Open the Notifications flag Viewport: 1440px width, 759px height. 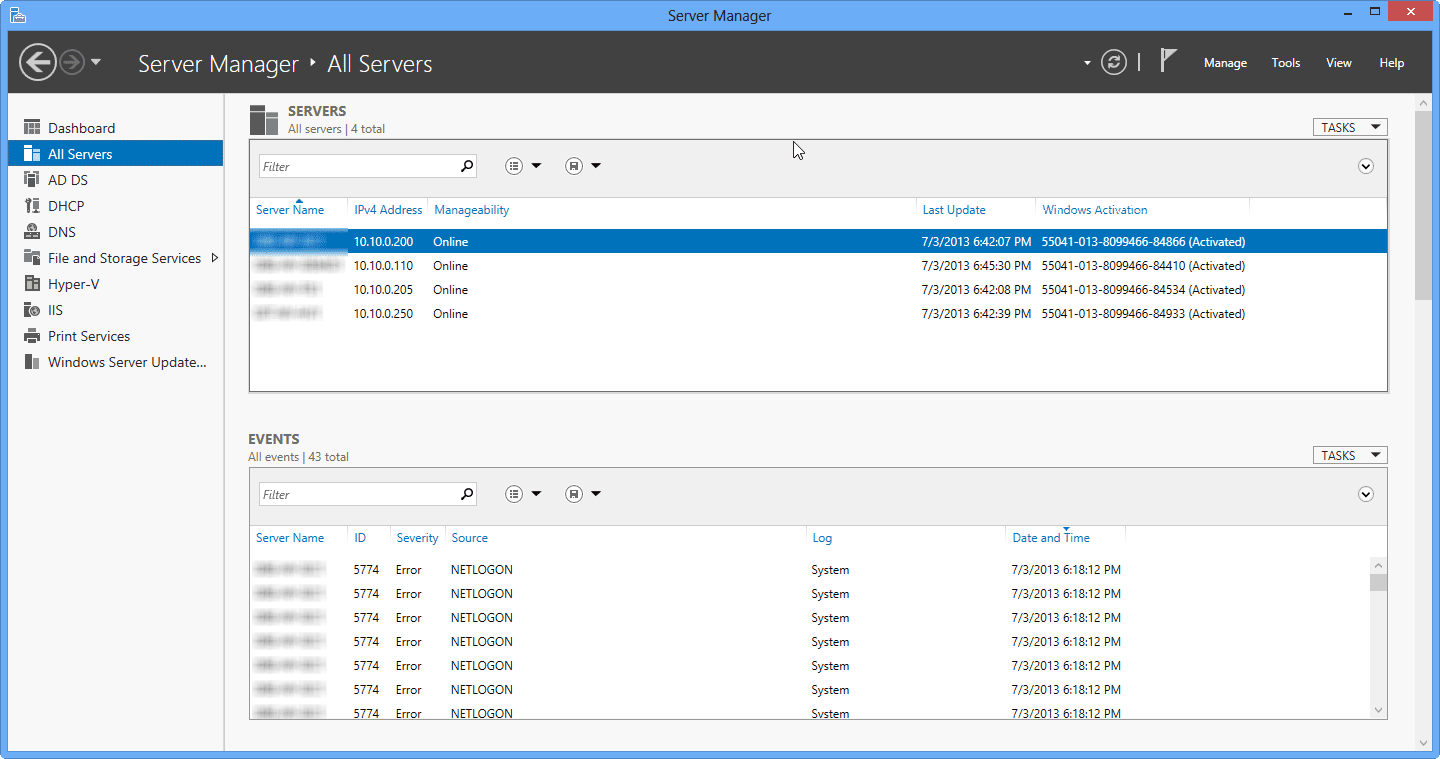point(1168,61)
